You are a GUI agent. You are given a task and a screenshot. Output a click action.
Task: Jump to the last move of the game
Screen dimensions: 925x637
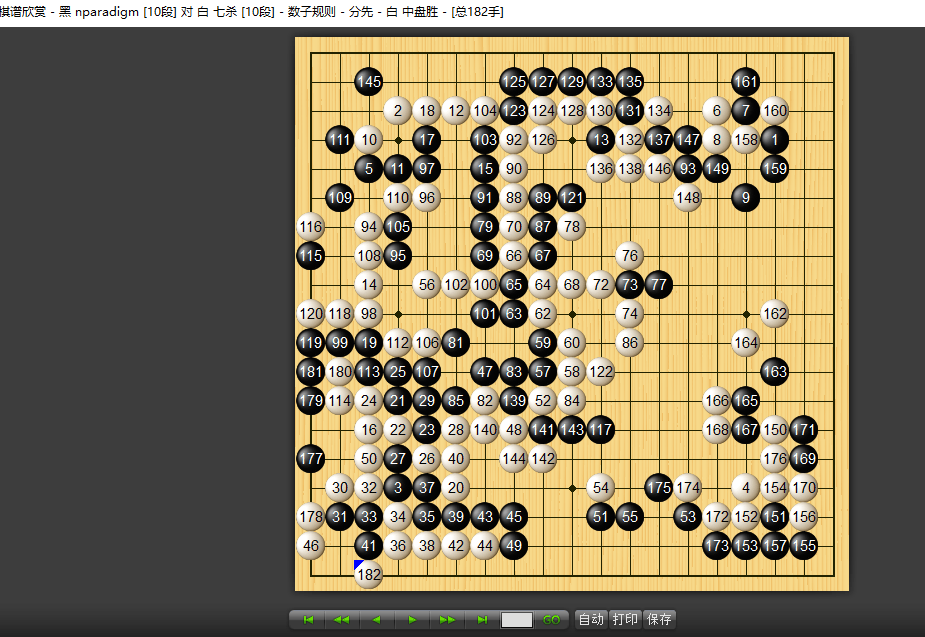click(x=482, y=620)
